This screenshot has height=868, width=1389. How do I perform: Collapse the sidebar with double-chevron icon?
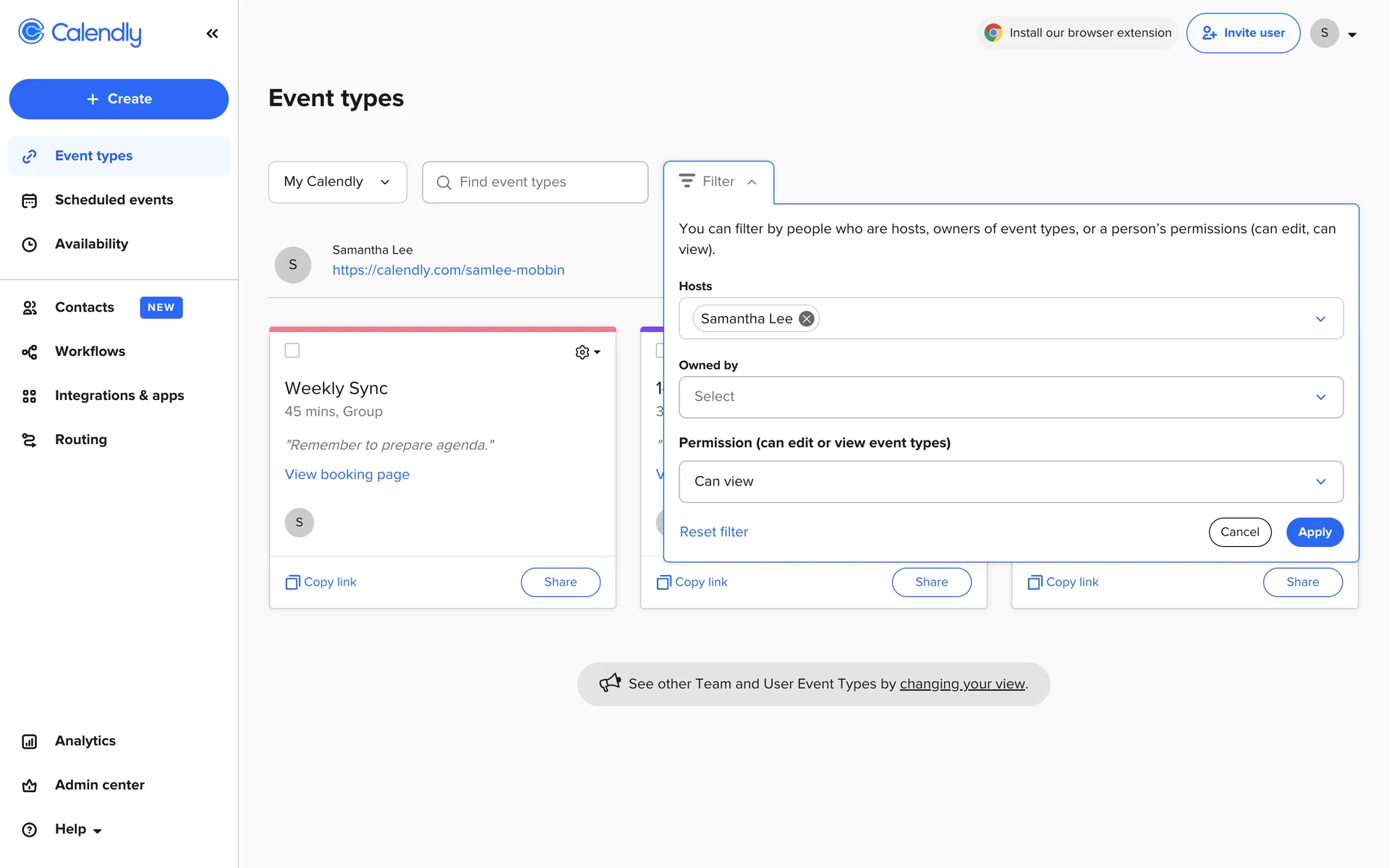click(x=212, y=33)
